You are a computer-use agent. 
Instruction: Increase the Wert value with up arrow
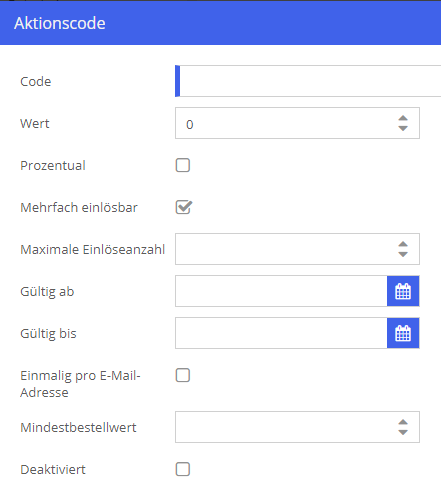click(x=403, y=118)
